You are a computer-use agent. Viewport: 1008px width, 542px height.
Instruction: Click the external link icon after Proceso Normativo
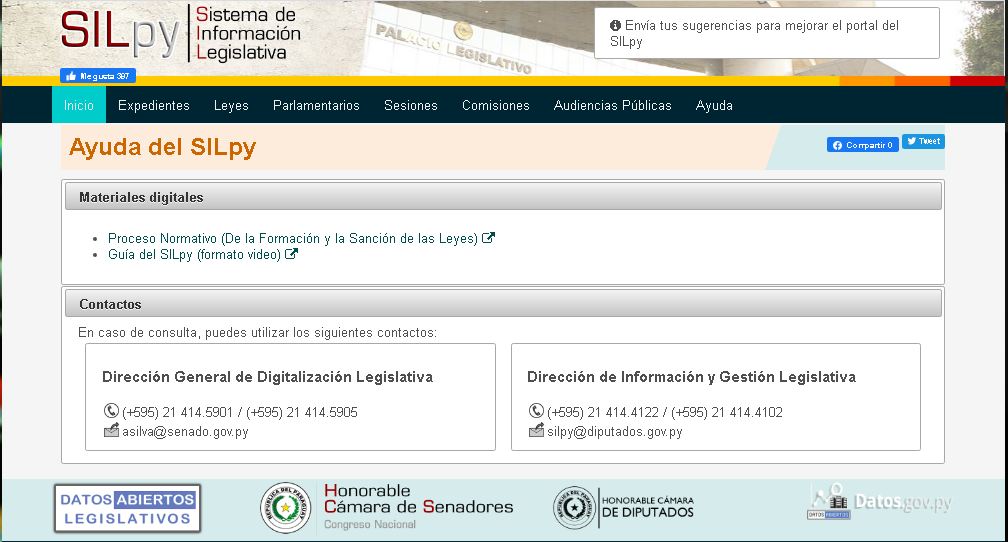[488, 238]
